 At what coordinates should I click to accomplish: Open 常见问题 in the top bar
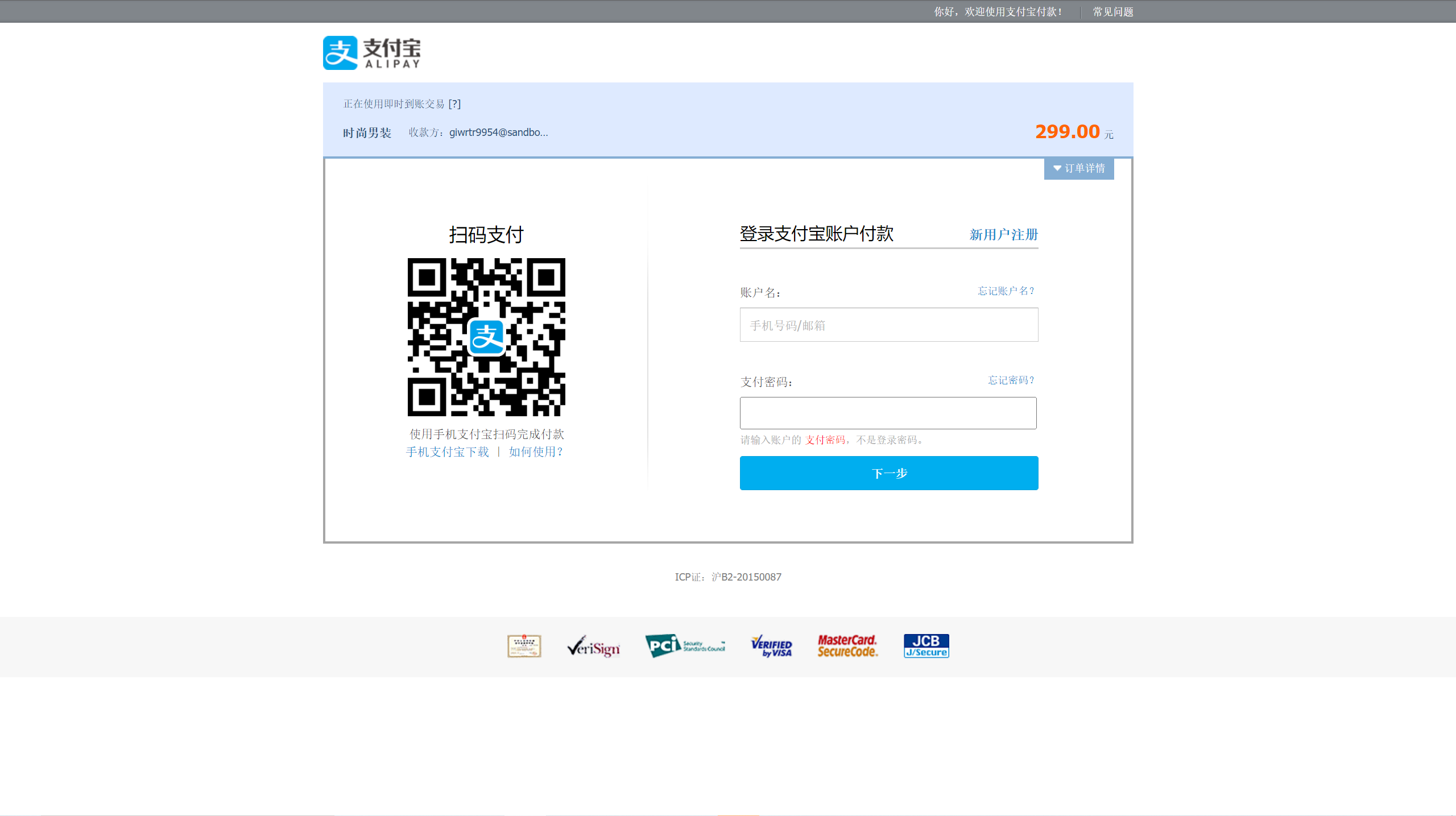click(1112, 12)
